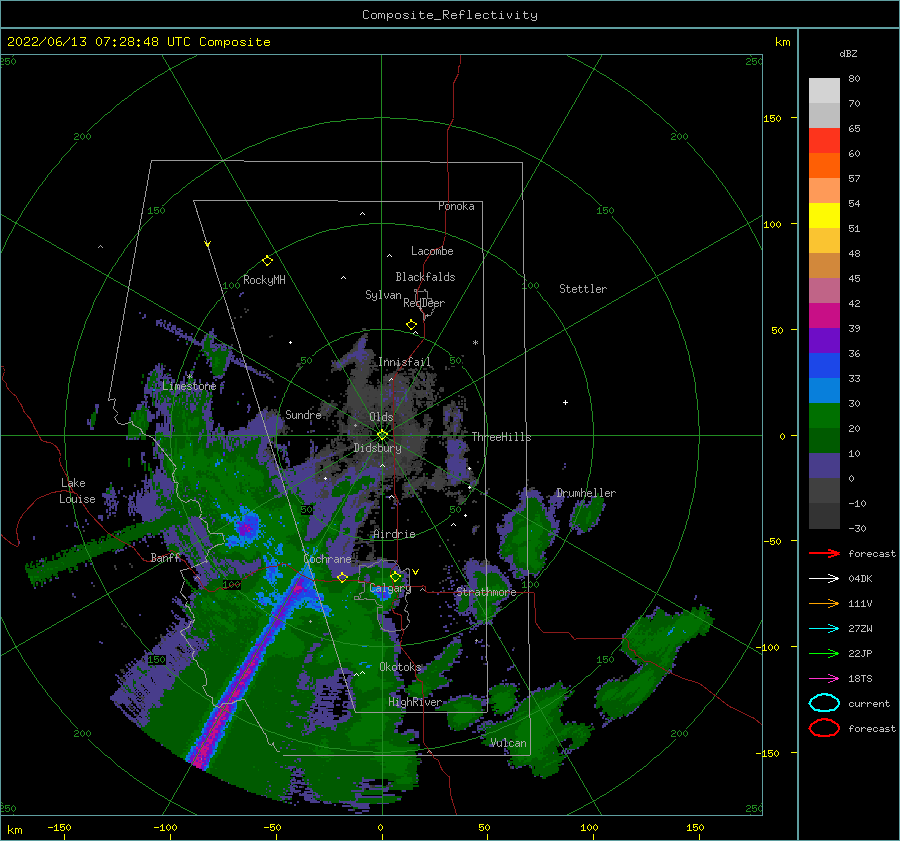Click the green 22JP arrow icon
The width and height of the screenshot is (900, 841).
click(824, 653)
